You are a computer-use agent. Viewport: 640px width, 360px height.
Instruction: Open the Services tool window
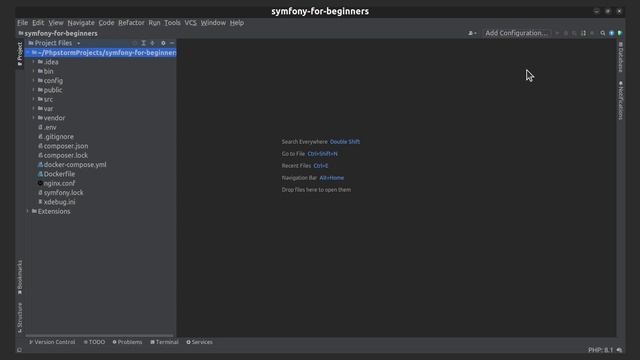point(199,342)
